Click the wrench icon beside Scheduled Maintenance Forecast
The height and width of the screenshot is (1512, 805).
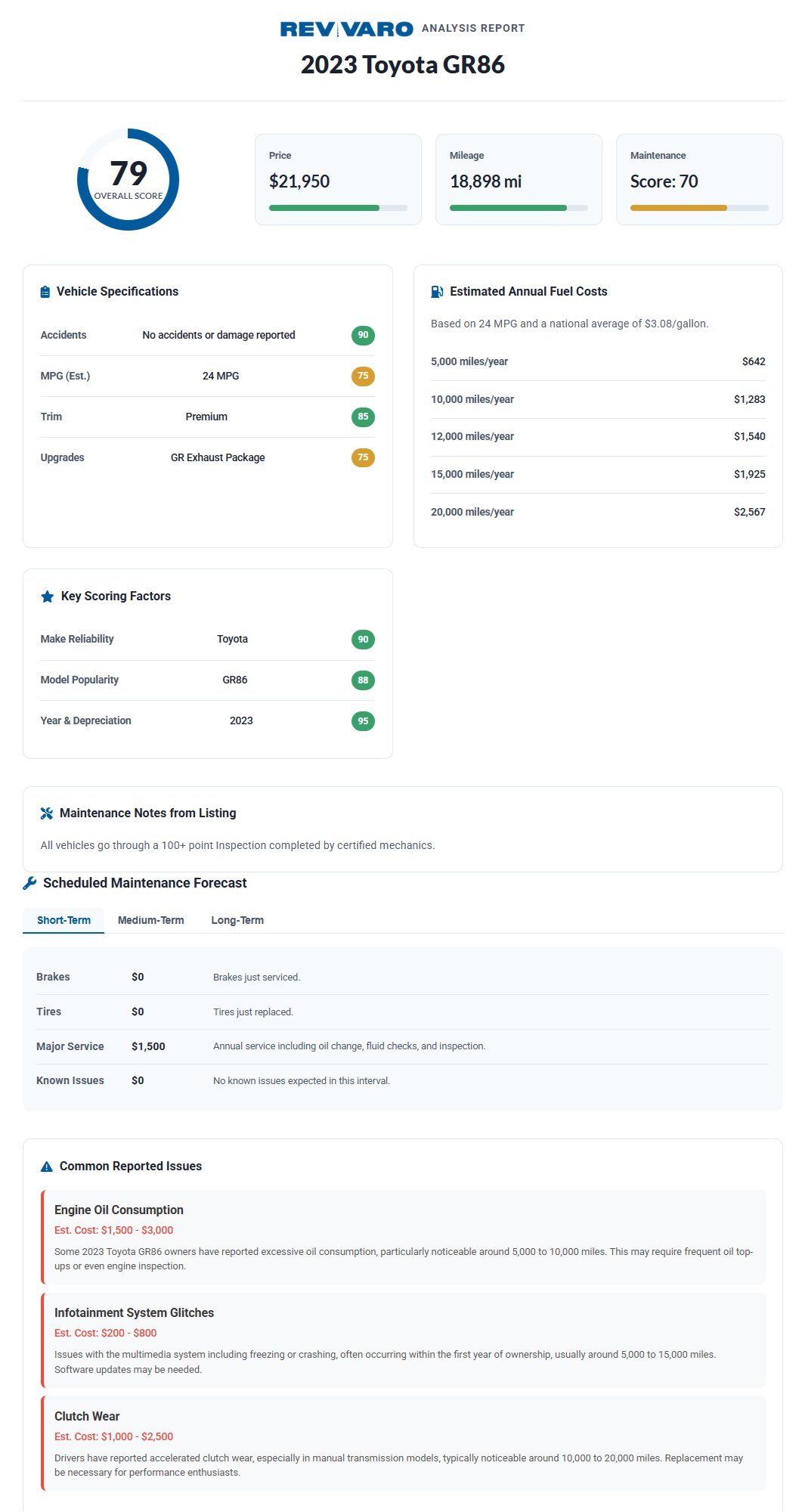29,883
